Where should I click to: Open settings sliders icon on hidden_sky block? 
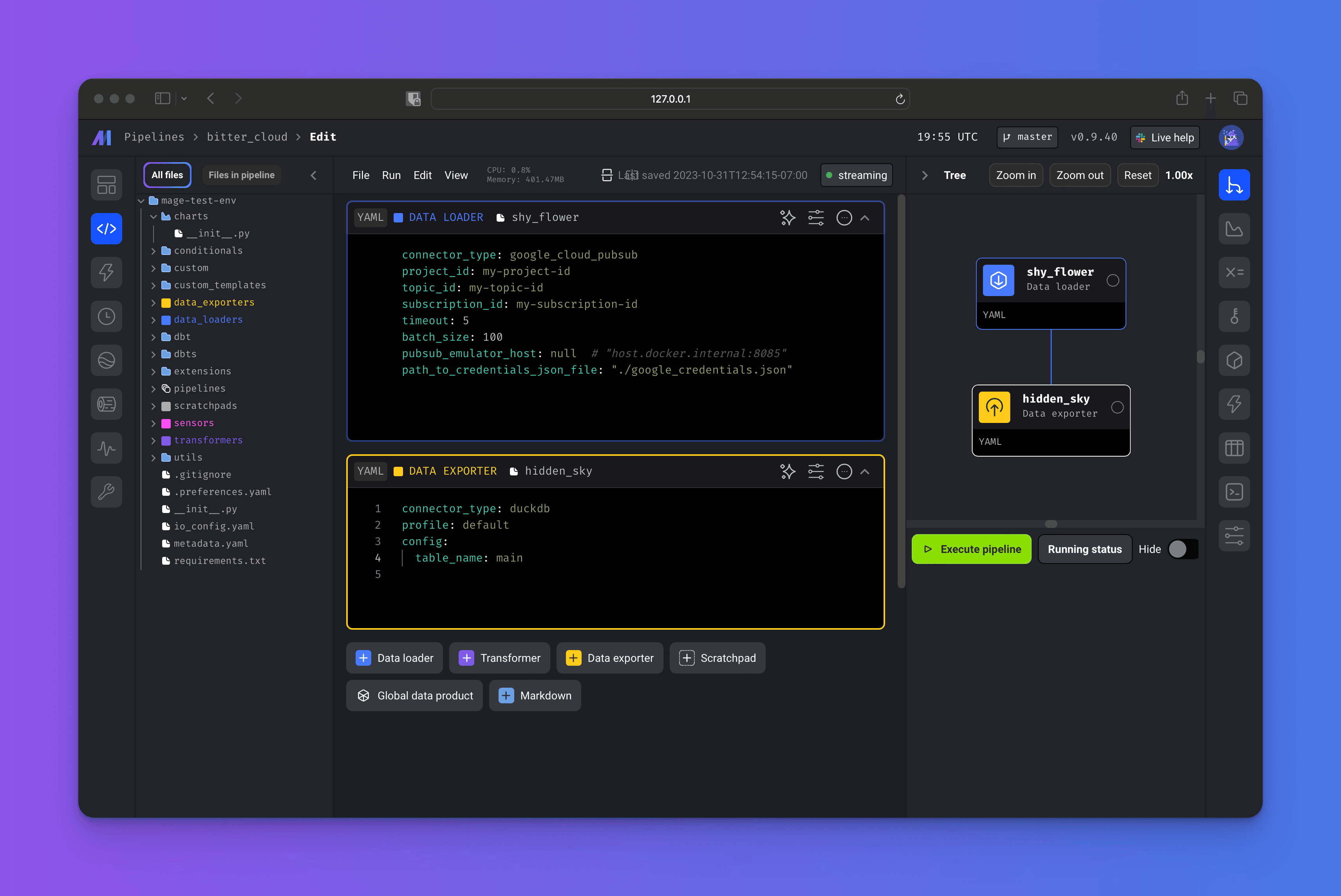816,471
